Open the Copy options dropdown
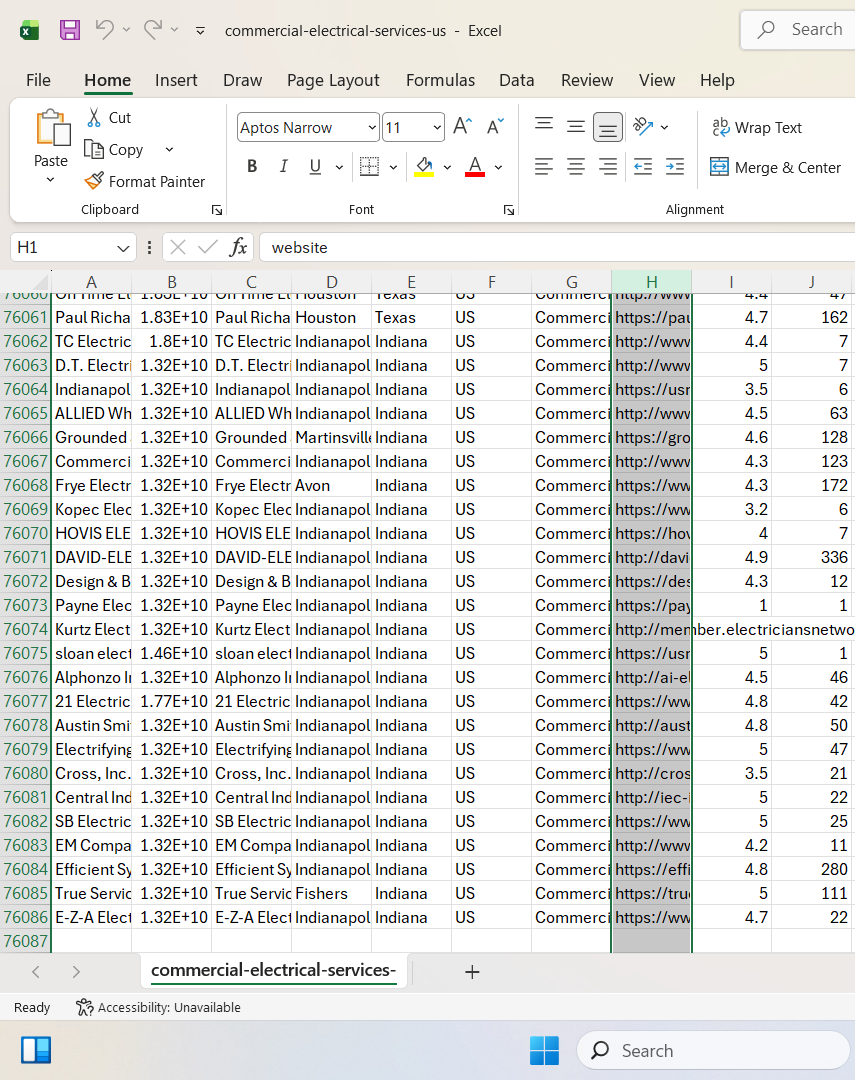This screenshot has height=1080, width=855. click(x=169, y=149)
